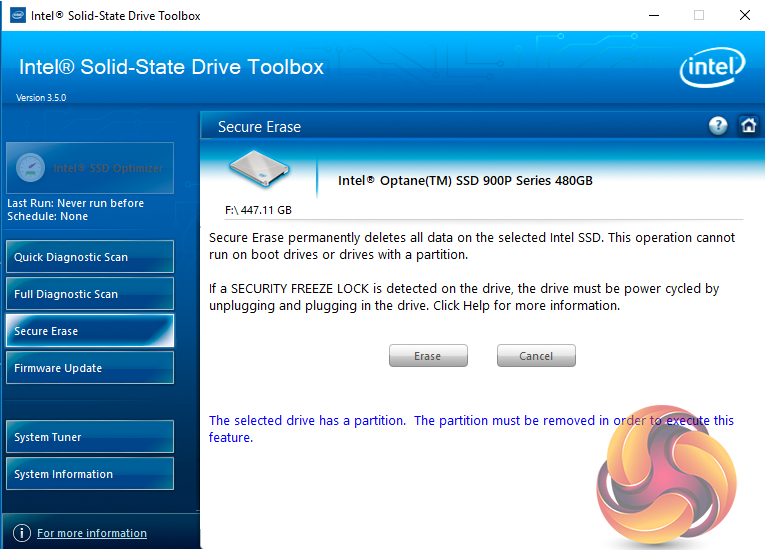Run the Quick Diagnostic Scan
This screenshot has width=765, height=550.
pos(90,256)
